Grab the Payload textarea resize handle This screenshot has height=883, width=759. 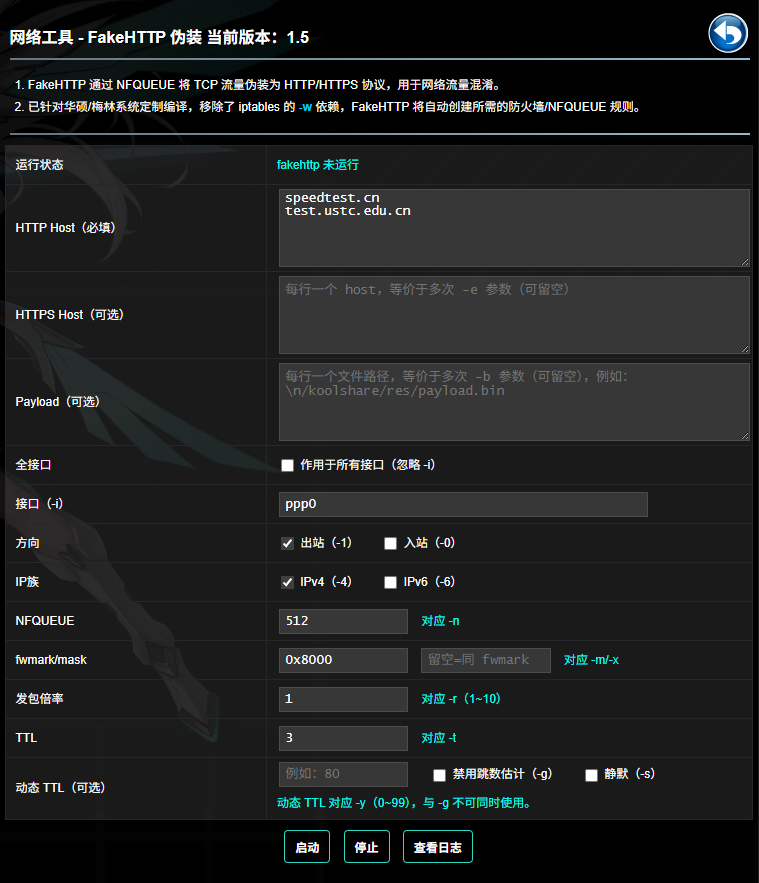745,435
